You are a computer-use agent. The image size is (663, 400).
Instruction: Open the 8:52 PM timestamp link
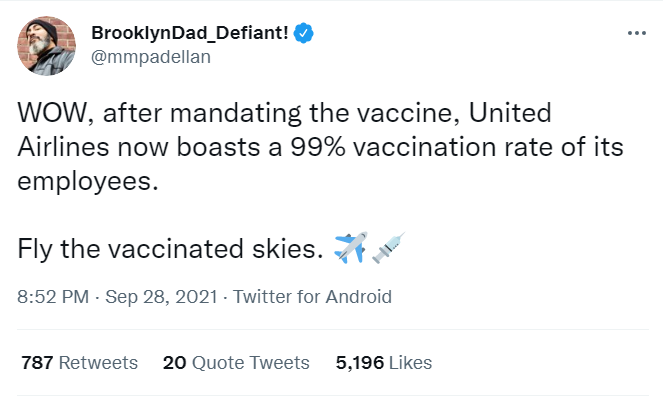pyautogui.click(x=51, y=296)
